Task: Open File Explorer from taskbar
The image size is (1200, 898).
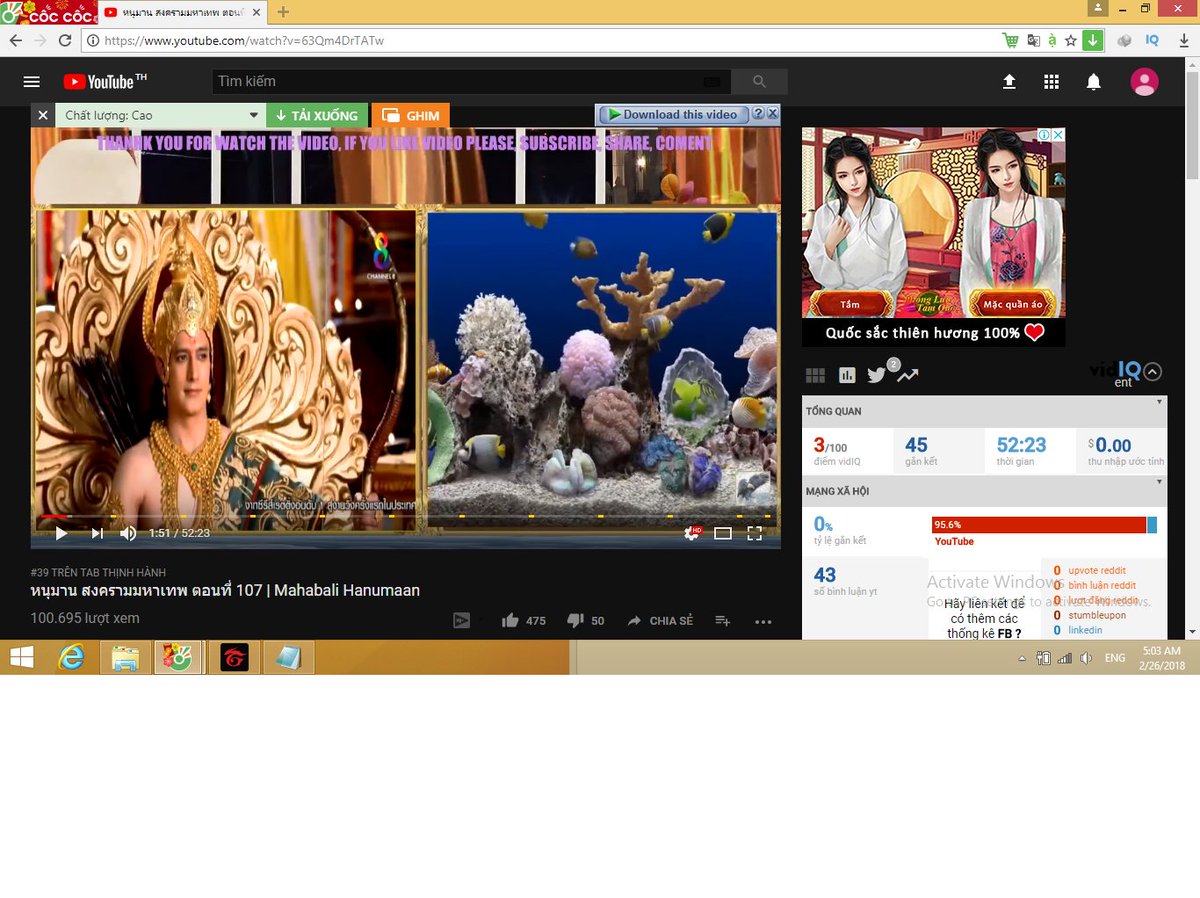Action: coord(126,657)
